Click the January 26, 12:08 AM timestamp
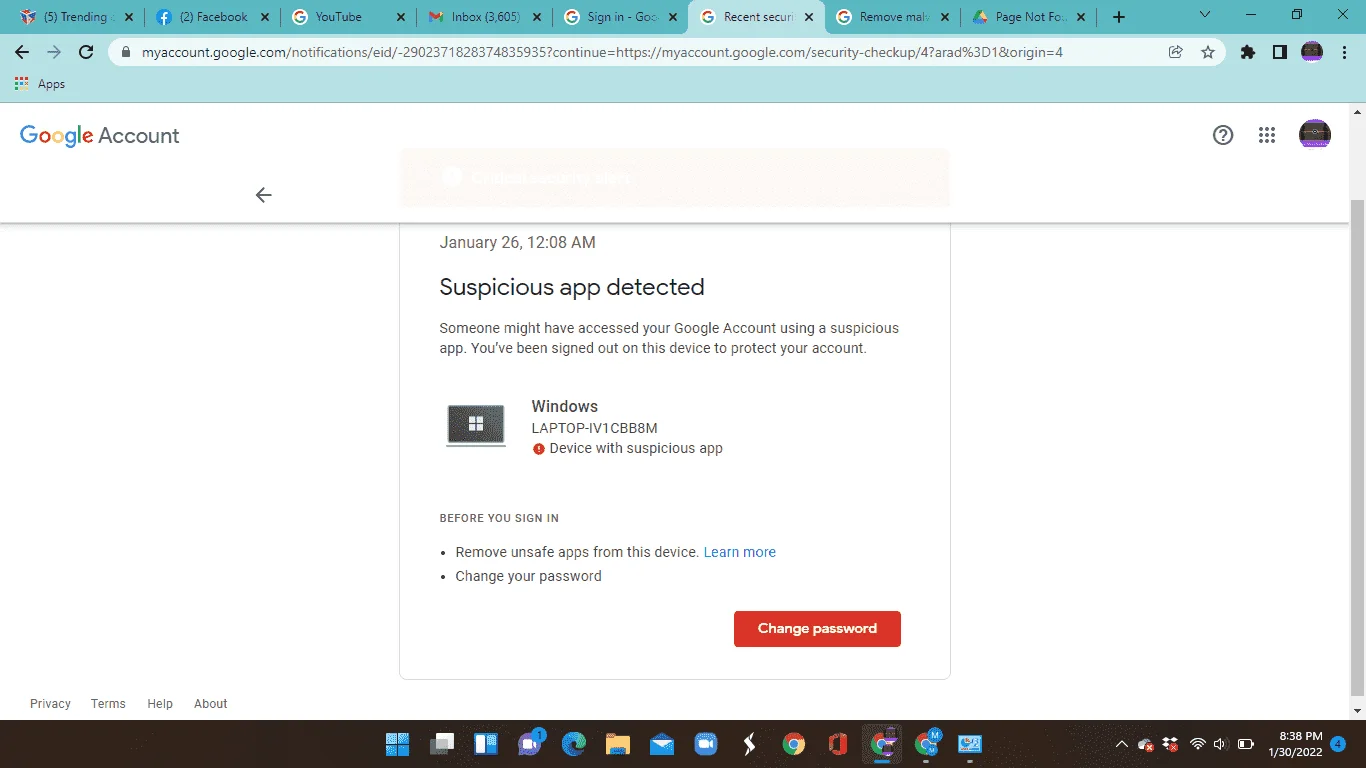1366x768 pixels. tap(518, 242)
